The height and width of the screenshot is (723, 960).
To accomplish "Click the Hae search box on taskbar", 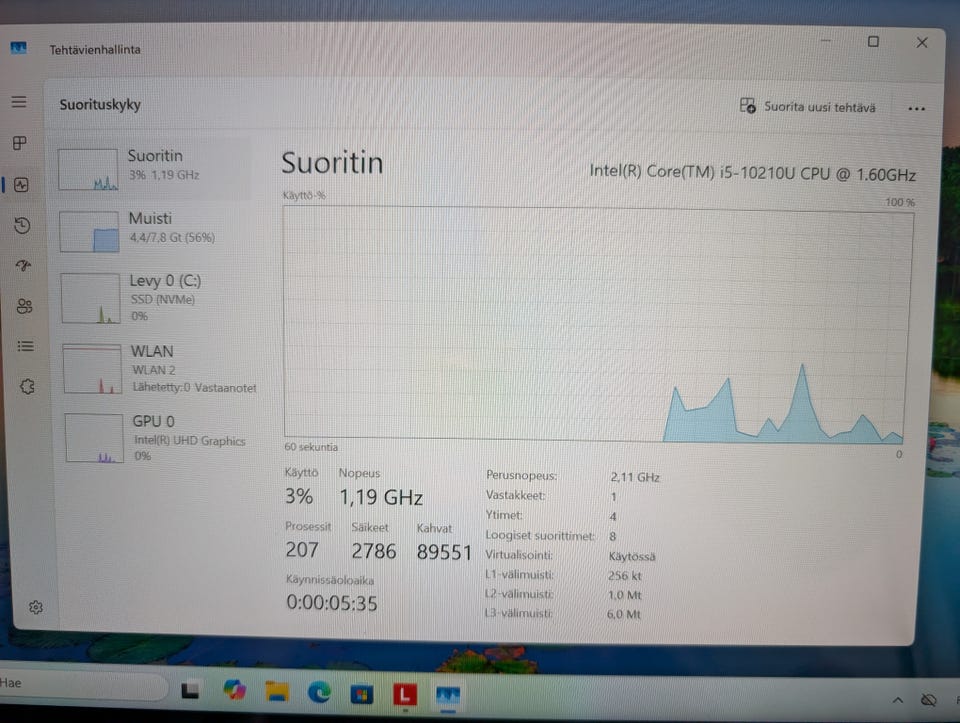I will (83, 685).
